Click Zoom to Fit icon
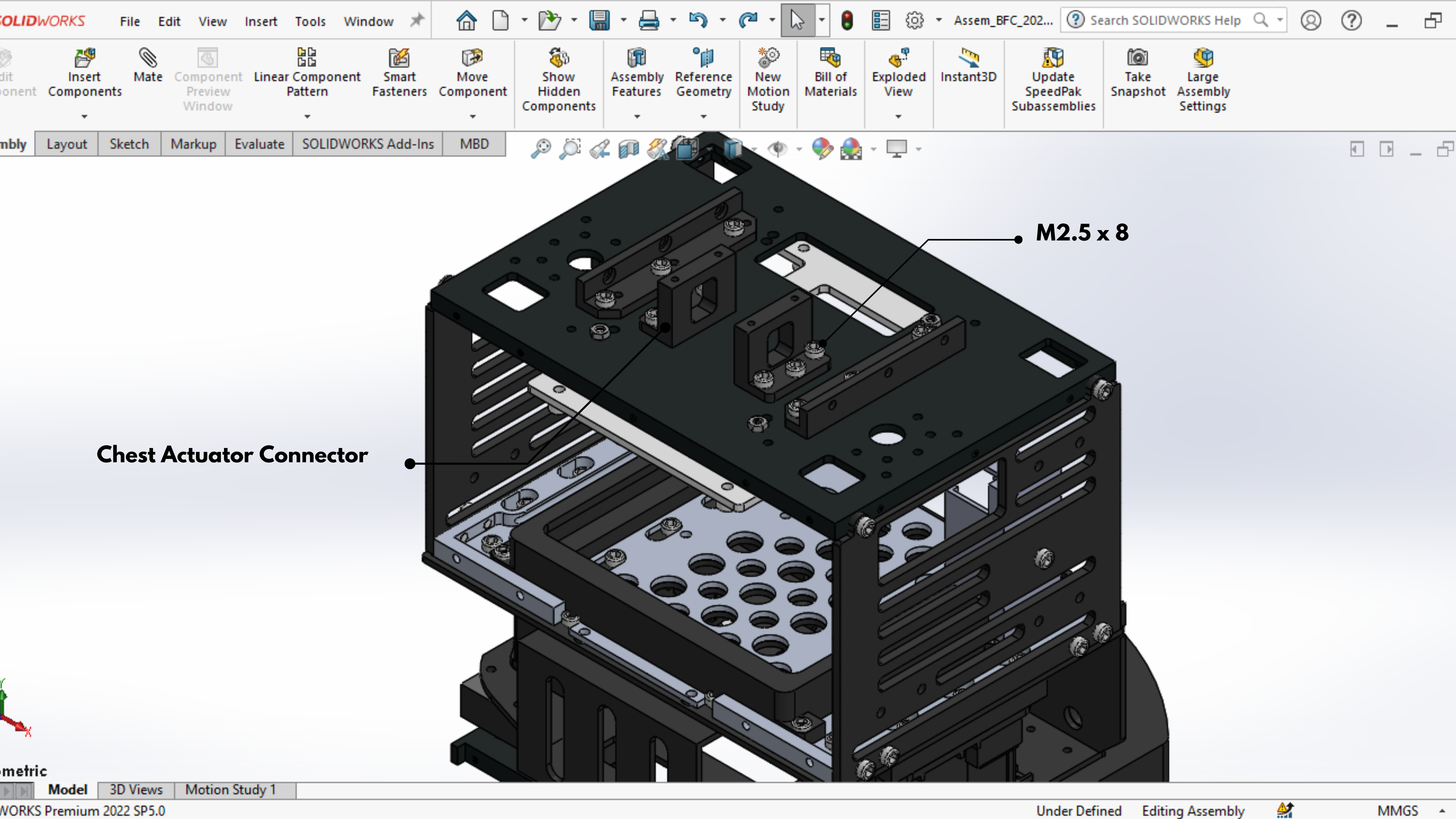The image size is (1456, 819). 541,149
